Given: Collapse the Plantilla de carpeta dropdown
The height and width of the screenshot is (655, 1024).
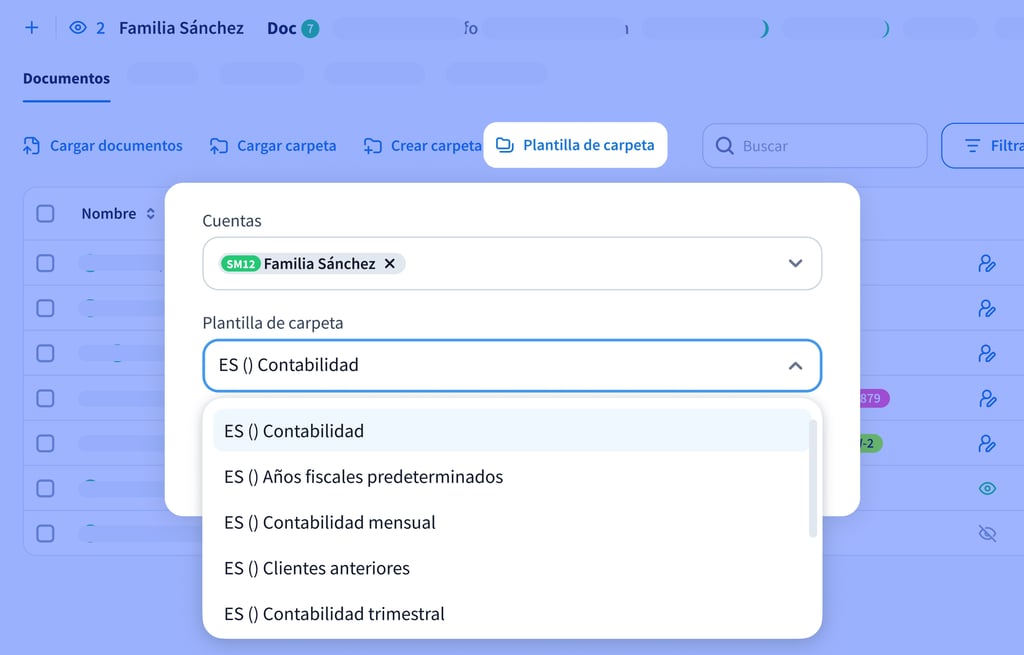Looking at the screenshot, I should coord(795,366).
